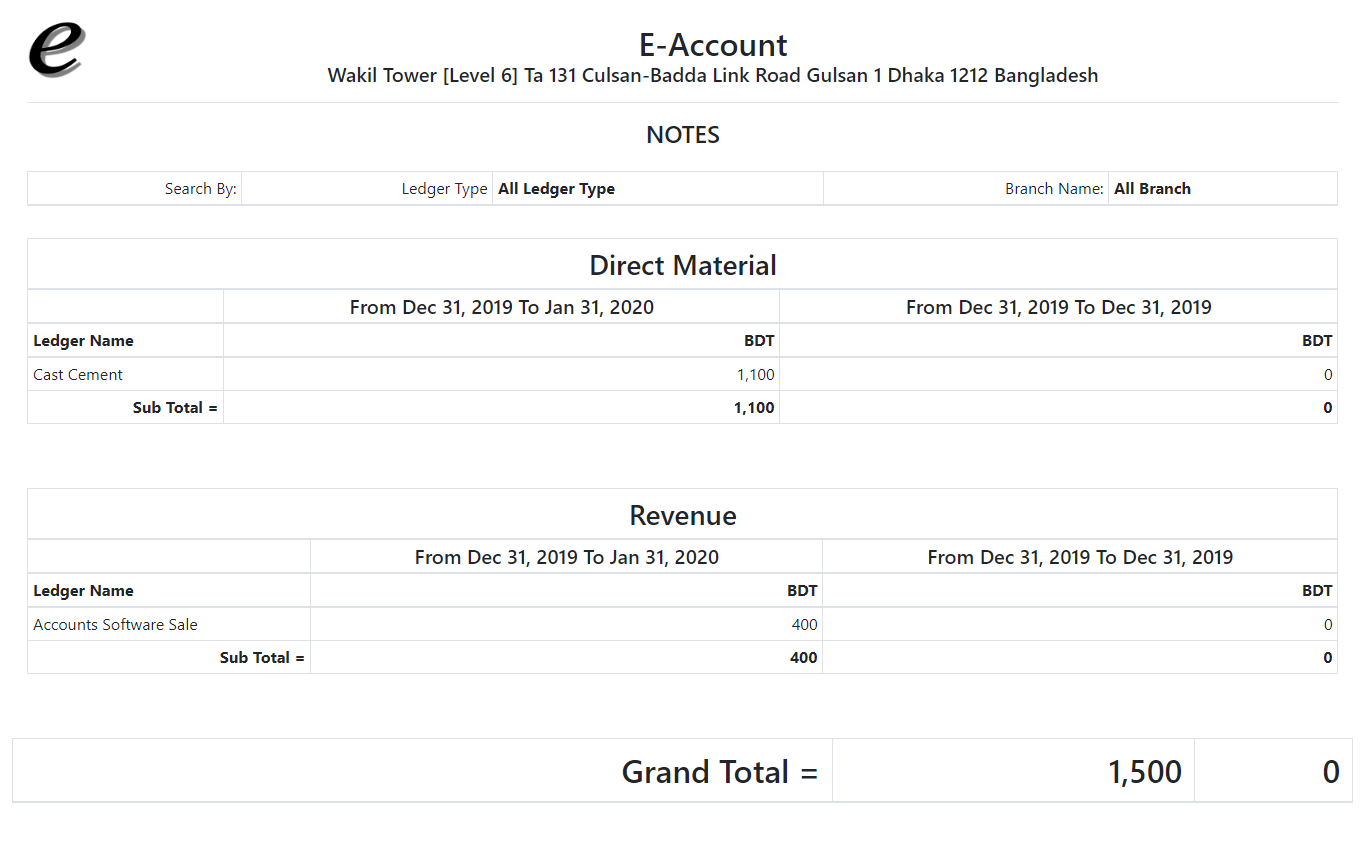Click the "Grand Total =" label
1366x843 pixels.
point(719,772)
